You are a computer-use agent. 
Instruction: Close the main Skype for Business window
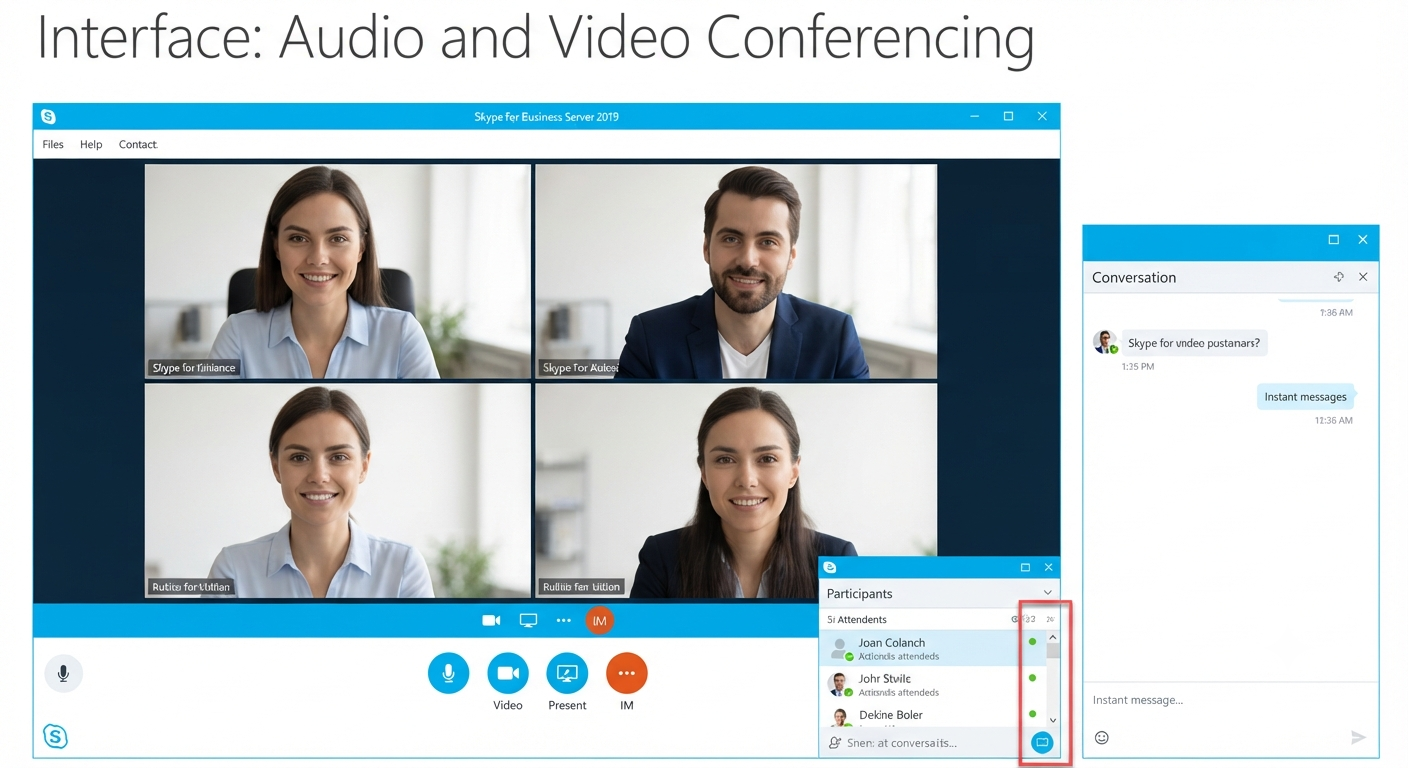(1042, 117)
